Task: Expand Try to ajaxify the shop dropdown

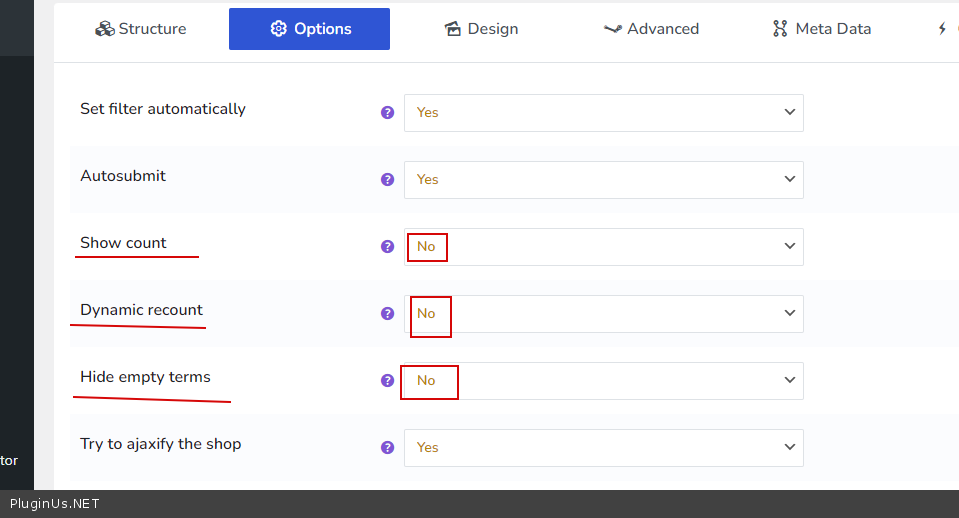Action: (603, 448)
